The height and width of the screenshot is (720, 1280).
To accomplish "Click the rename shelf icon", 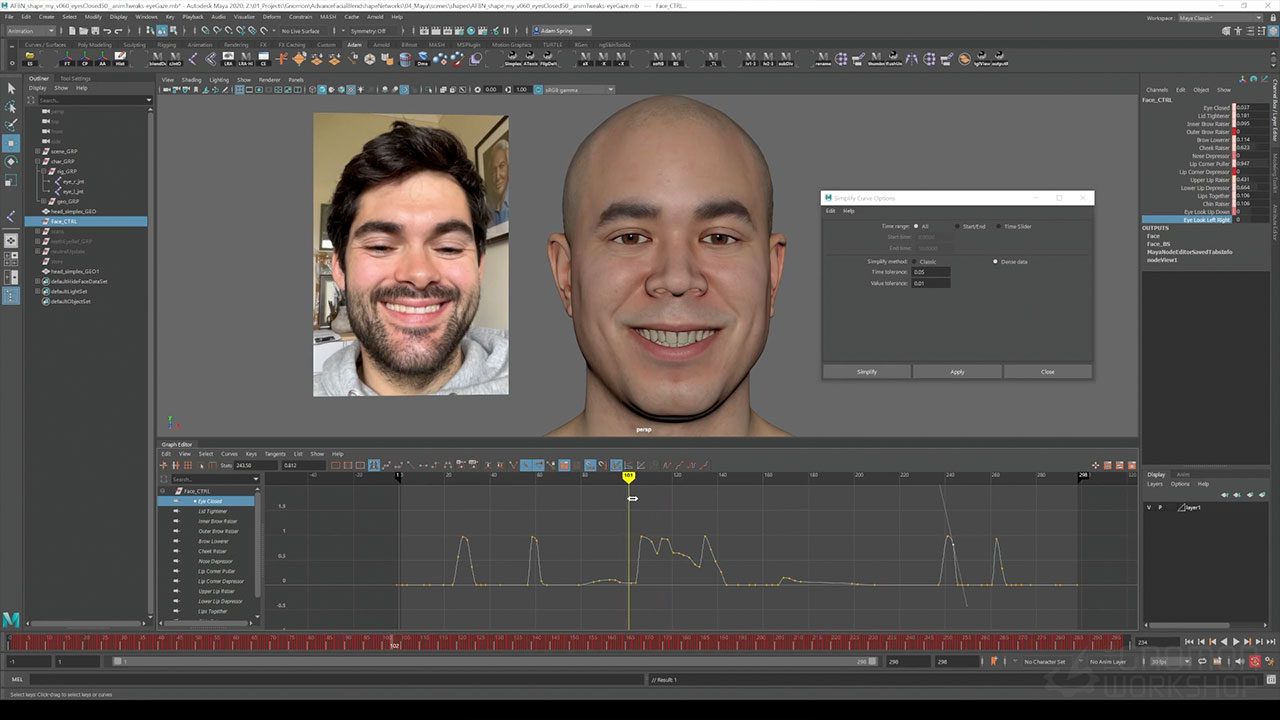I will tap(823, 60).
